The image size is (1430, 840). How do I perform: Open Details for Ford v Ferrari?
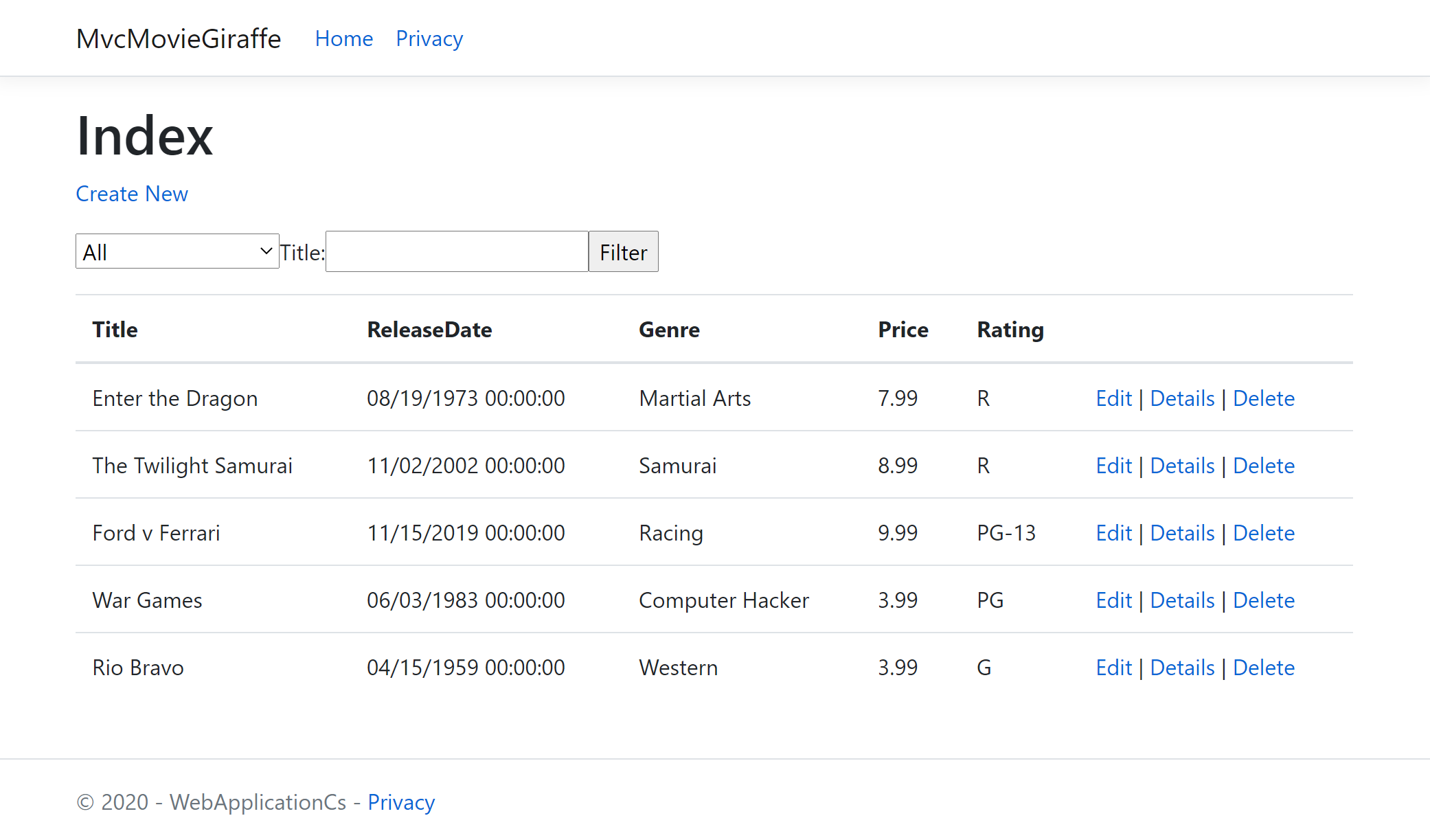(1182, 533)
